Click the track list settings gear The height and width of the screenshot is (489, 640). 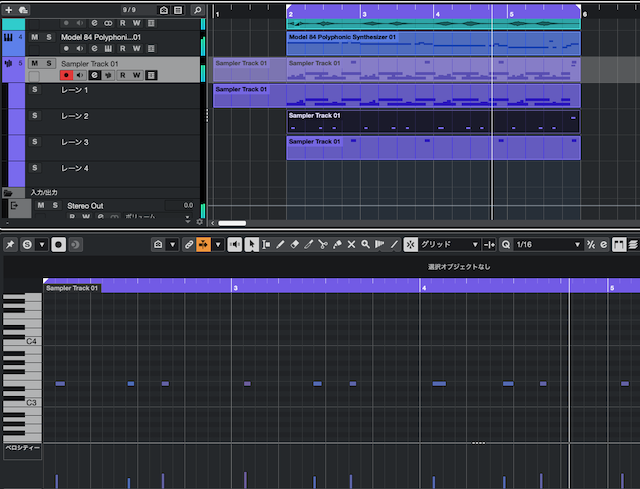click(199, 222)
